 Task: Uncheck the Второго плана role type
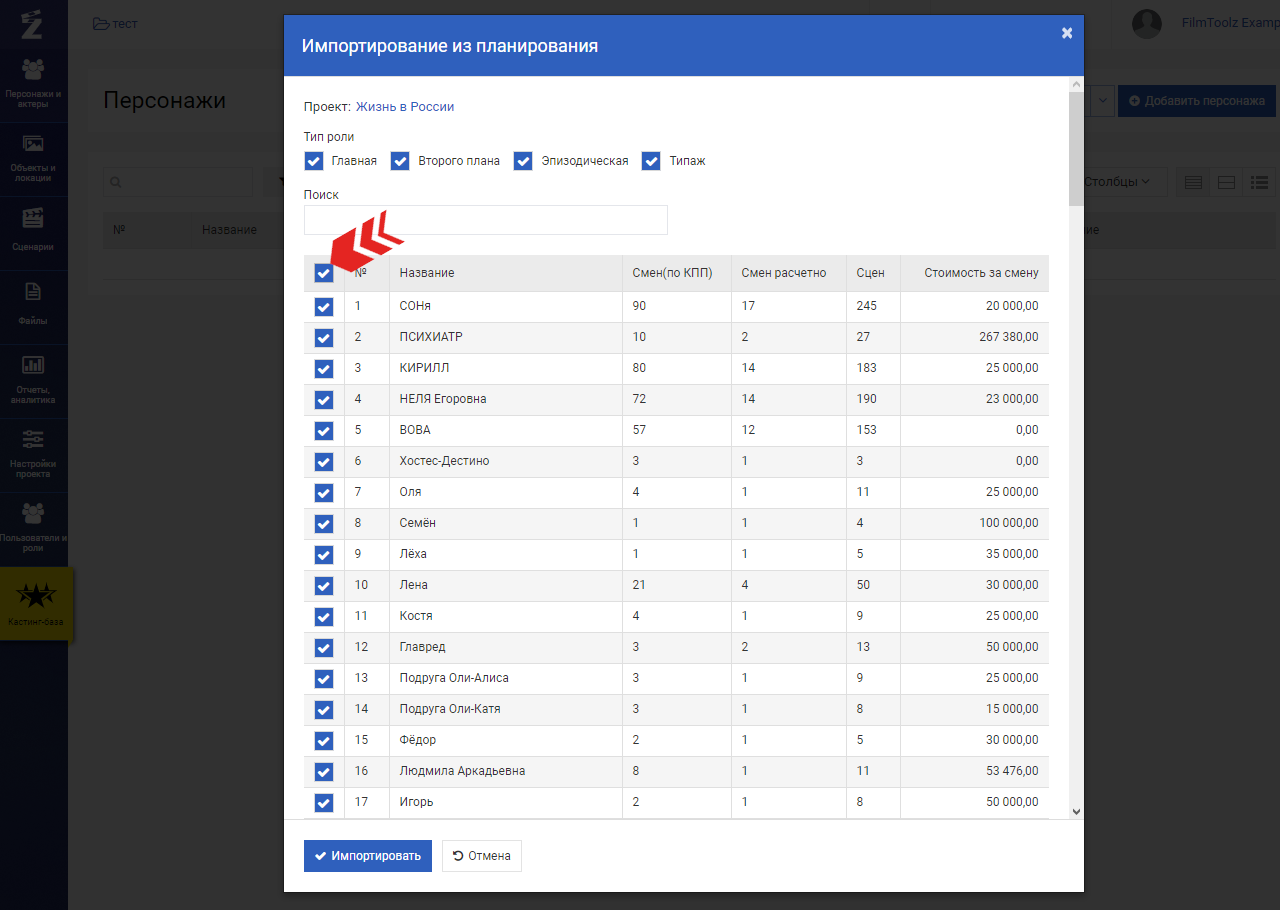tap(400, 161)
